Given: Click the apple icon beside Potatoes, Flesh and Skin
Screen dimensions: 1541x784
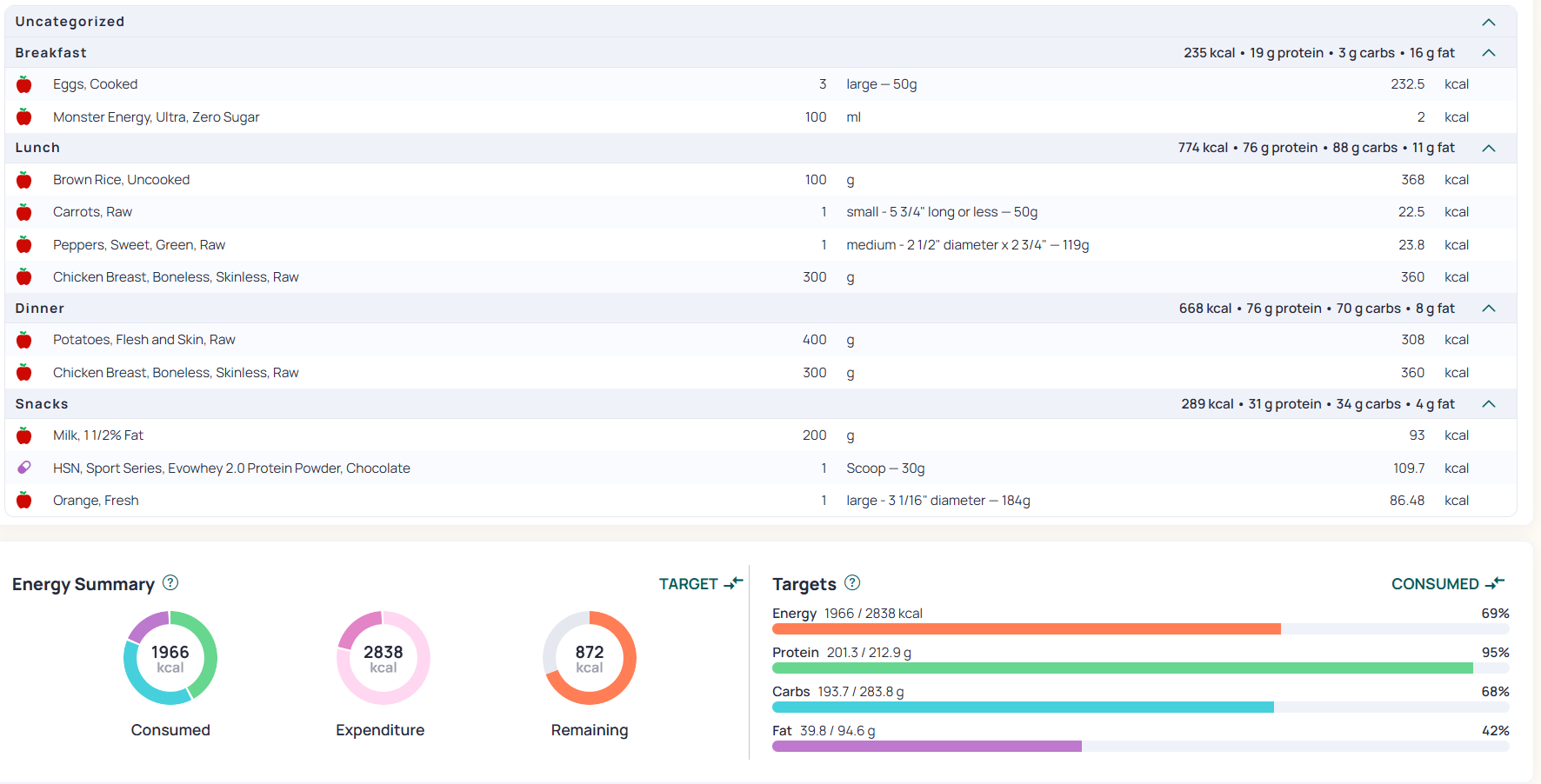Looking at the screenshot, I should pos(24,340).
